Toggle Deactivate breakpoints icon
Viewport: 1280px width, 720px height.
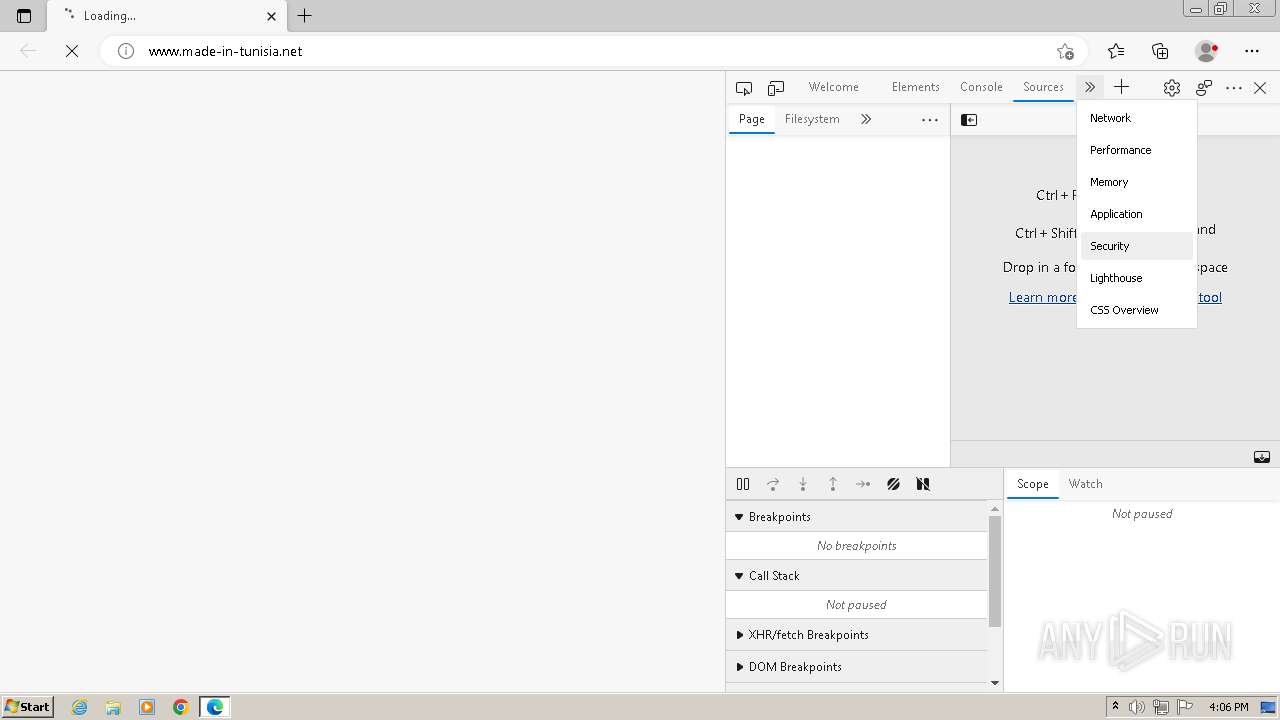(x=893, y=484)
